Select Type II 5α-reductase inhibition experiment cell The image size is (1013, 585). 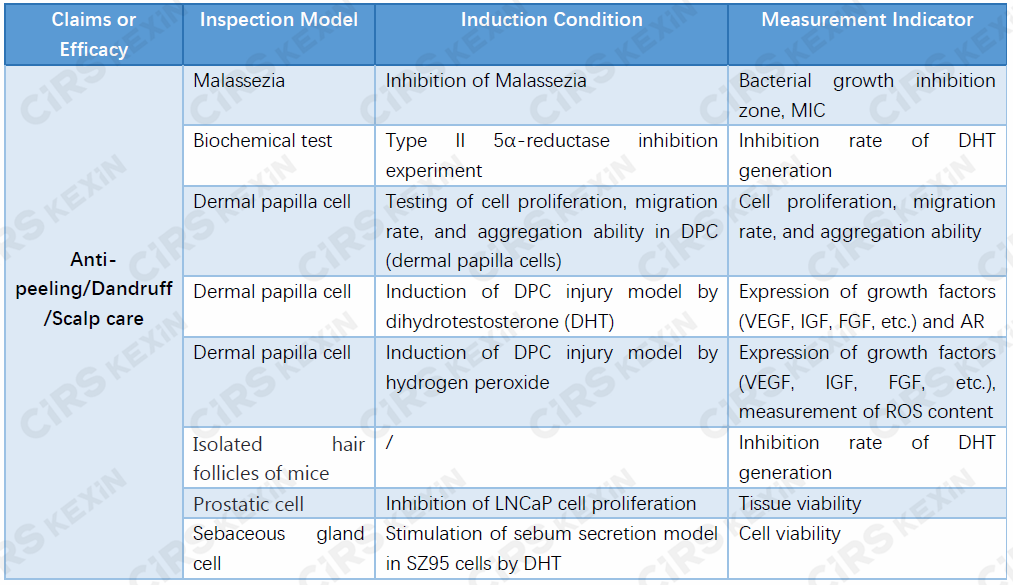pyautogui.click(x=552, y=155)
